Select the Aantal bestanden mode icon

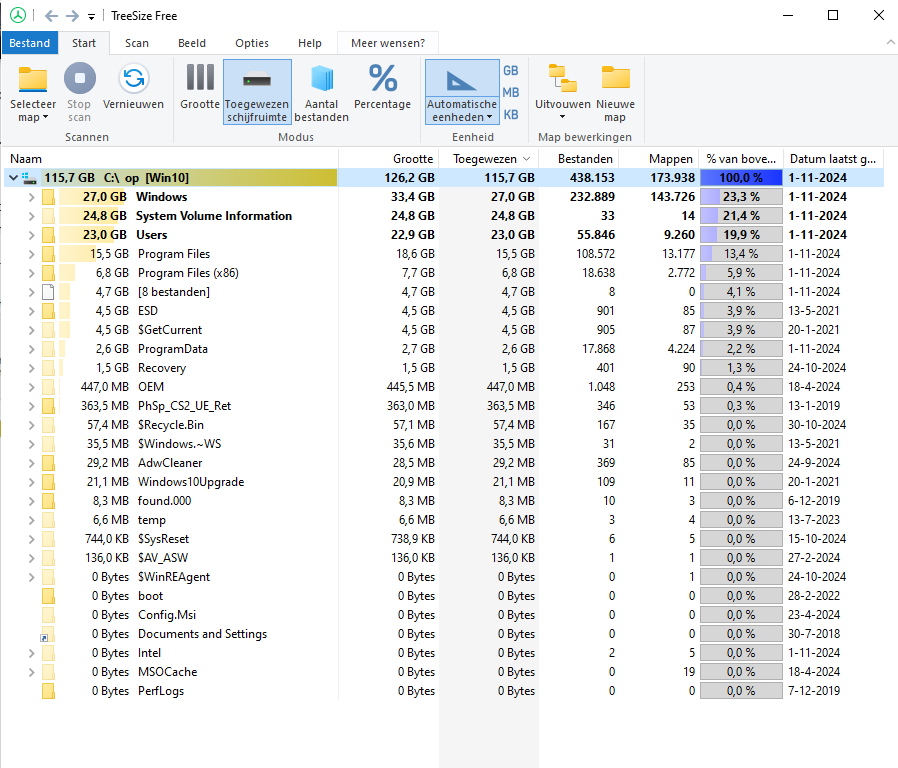click(321, 80)
